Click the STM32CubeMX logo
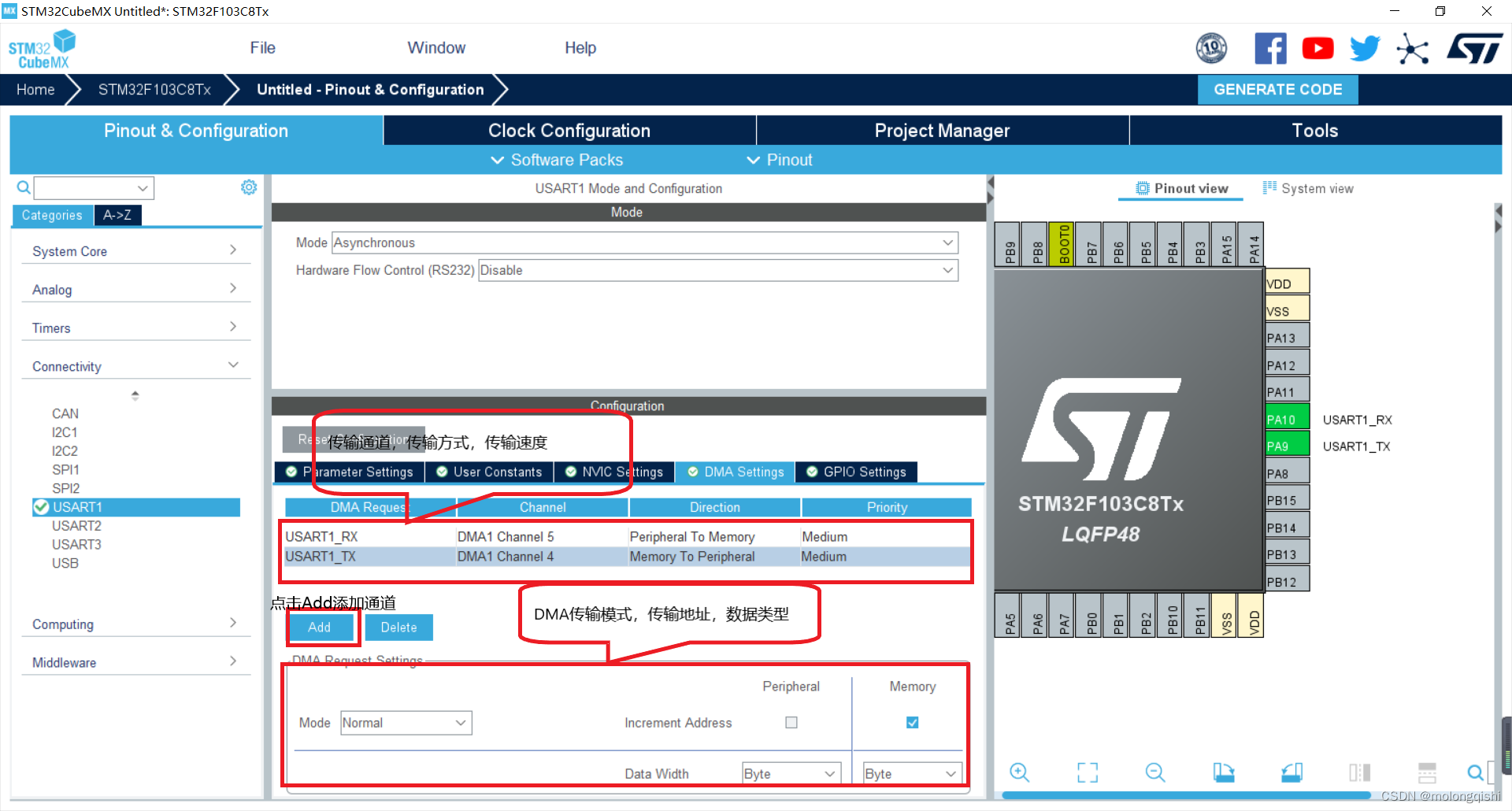The image size is (1512, 811). point(43,49)
